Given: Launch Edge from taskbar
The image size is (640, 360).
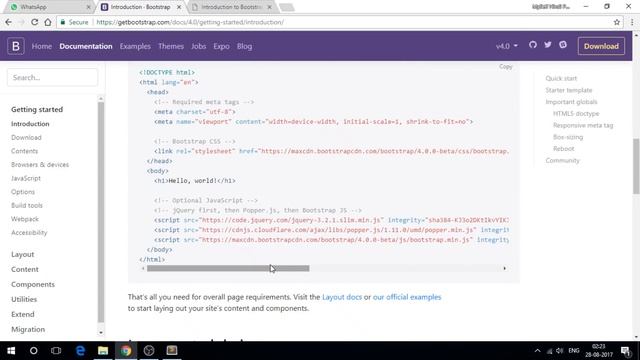Looking at the screenshot, I should pyautogui.click(x=80, y=351).
